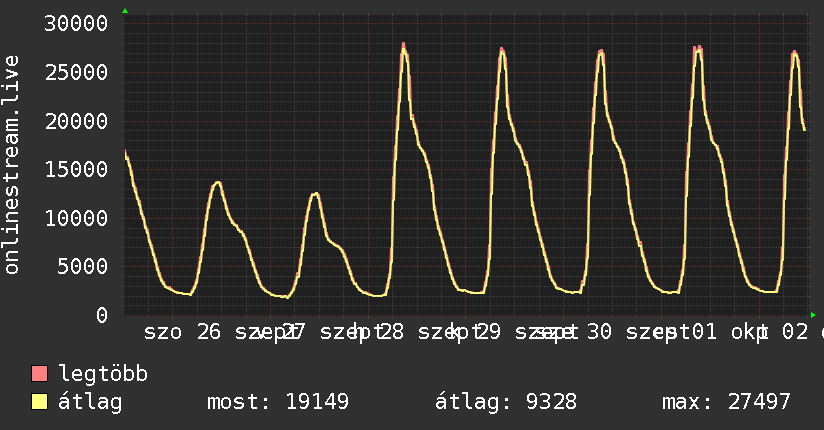The height and width of the screenshot is (430, 824).
Task: Click the 15000 y-axis label
Action: coord(76,169)
